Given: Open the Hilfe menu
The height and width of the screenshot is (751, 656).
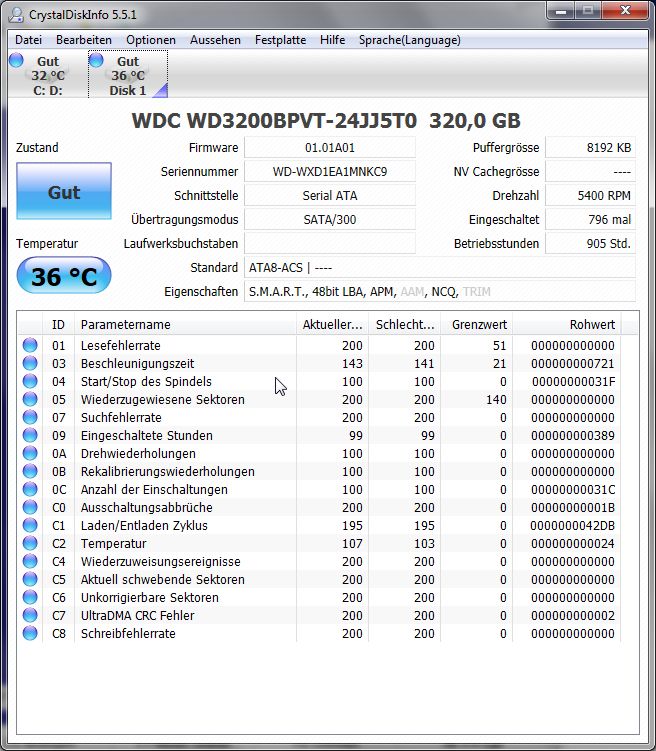Looking at the screenshot, I should [332, 40].
